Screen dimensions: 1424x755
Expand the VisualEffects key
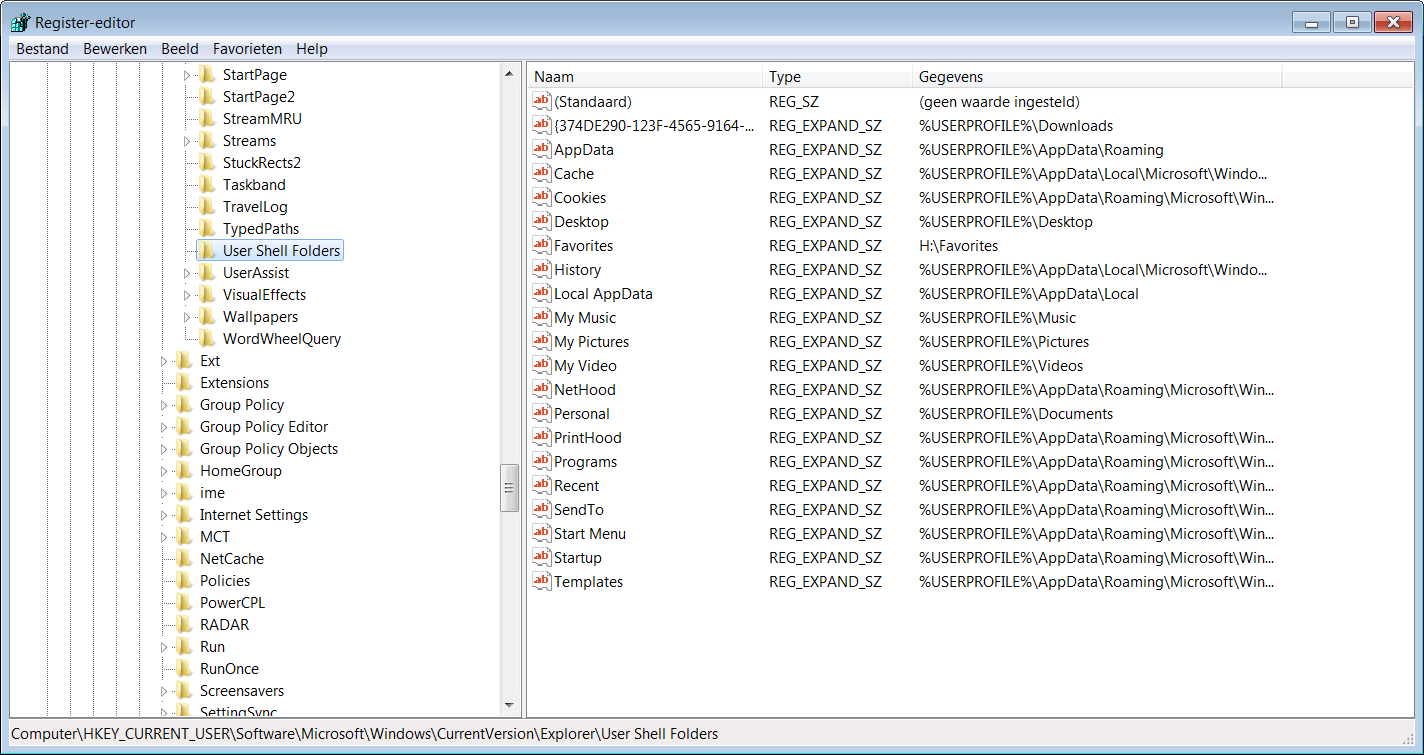tap(186, 295)
